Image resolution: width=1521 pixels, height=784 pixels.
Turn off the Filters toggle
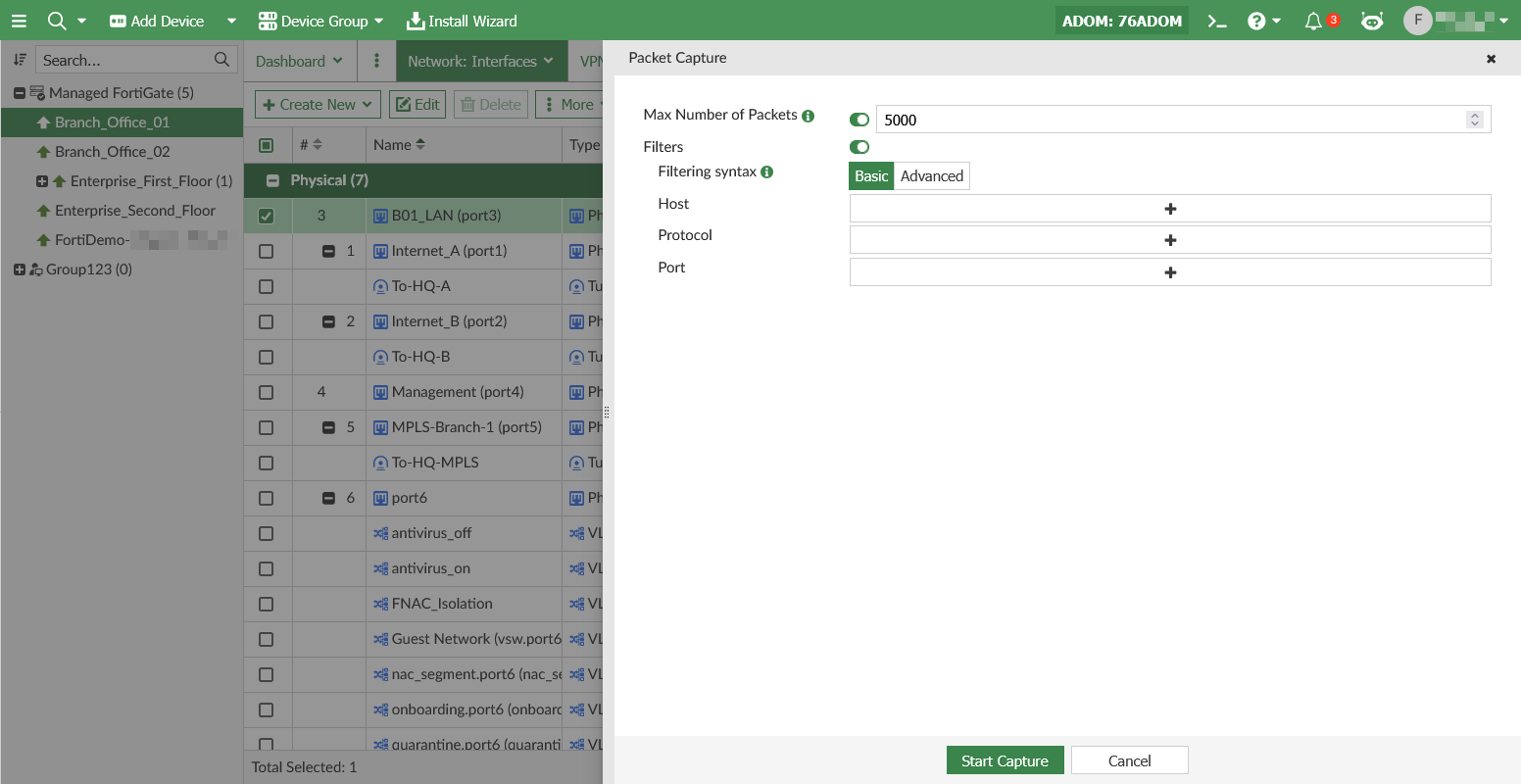(859, 147)
